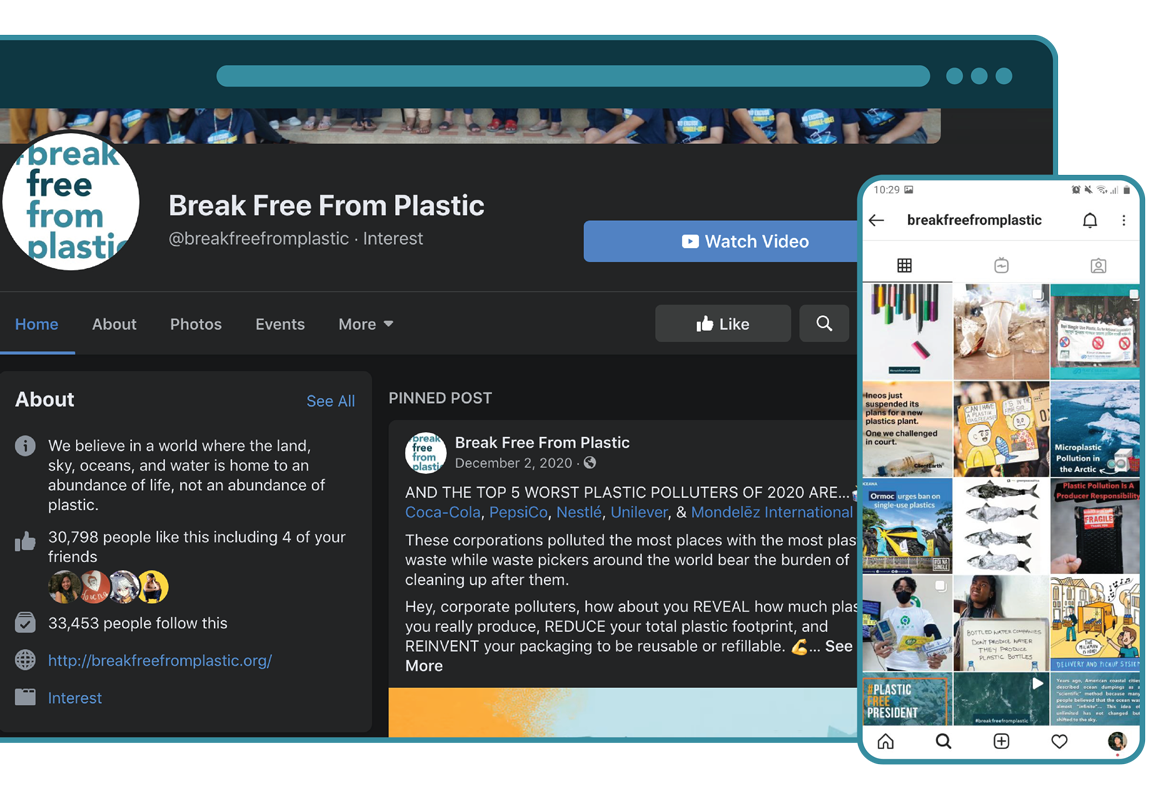Viewport: 1174px width, 787px height.
Task: Expand the More dropdown menu
Action: pos(365,324)
